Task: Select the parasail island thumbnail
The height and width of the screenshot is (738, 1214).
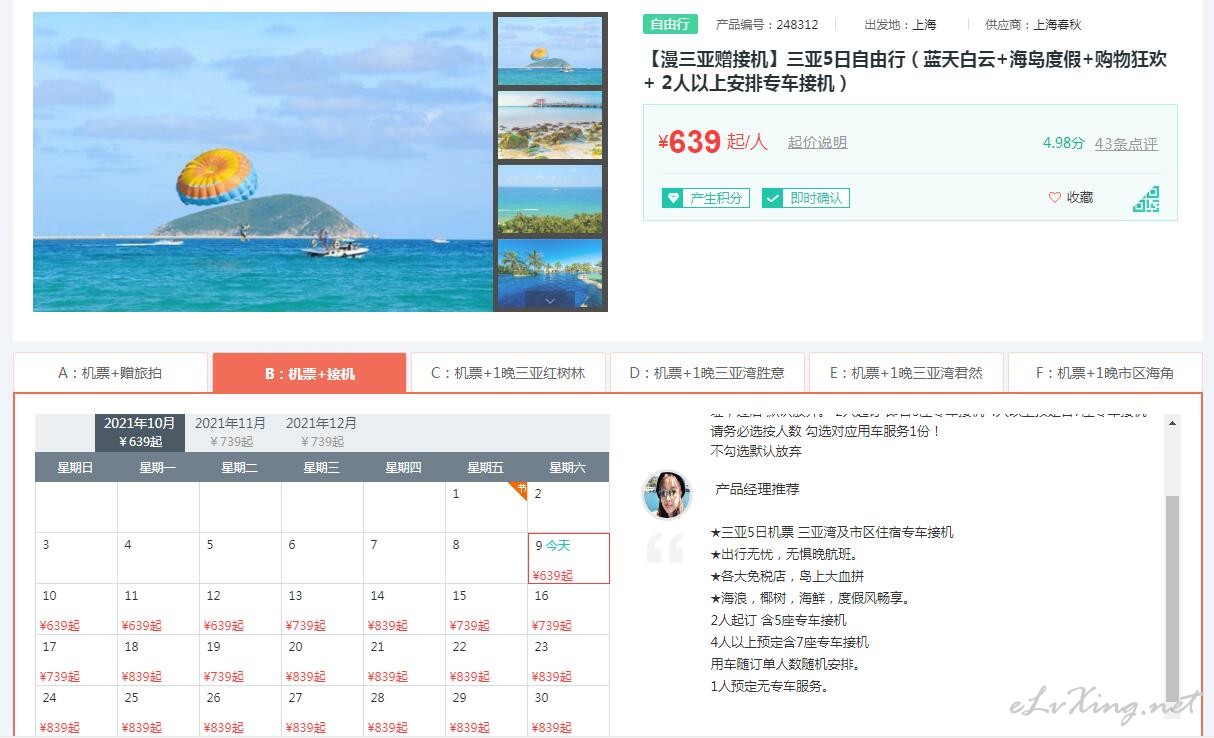Action: [x=550, y=51]
